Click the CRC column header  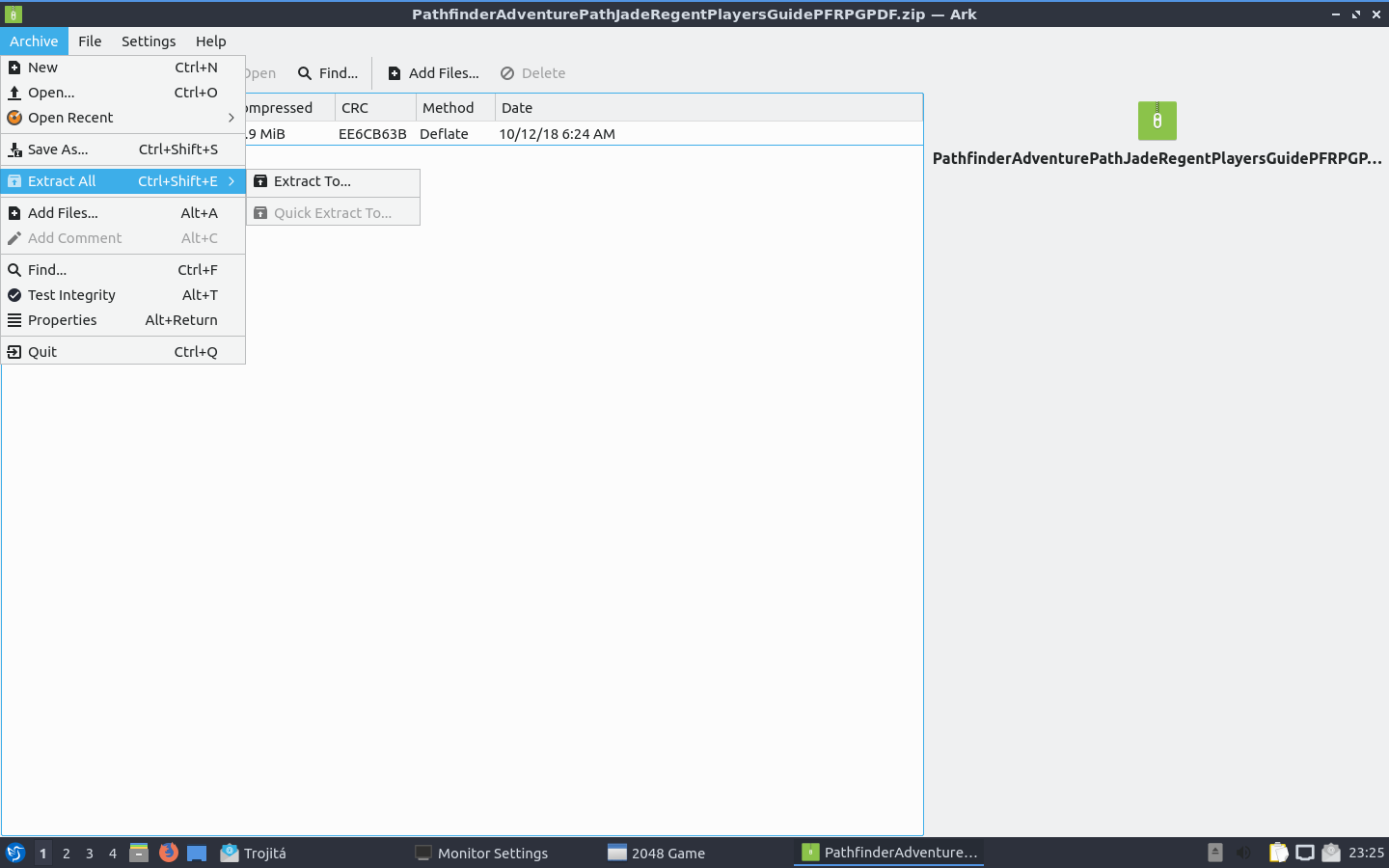[x=355, y=108]
